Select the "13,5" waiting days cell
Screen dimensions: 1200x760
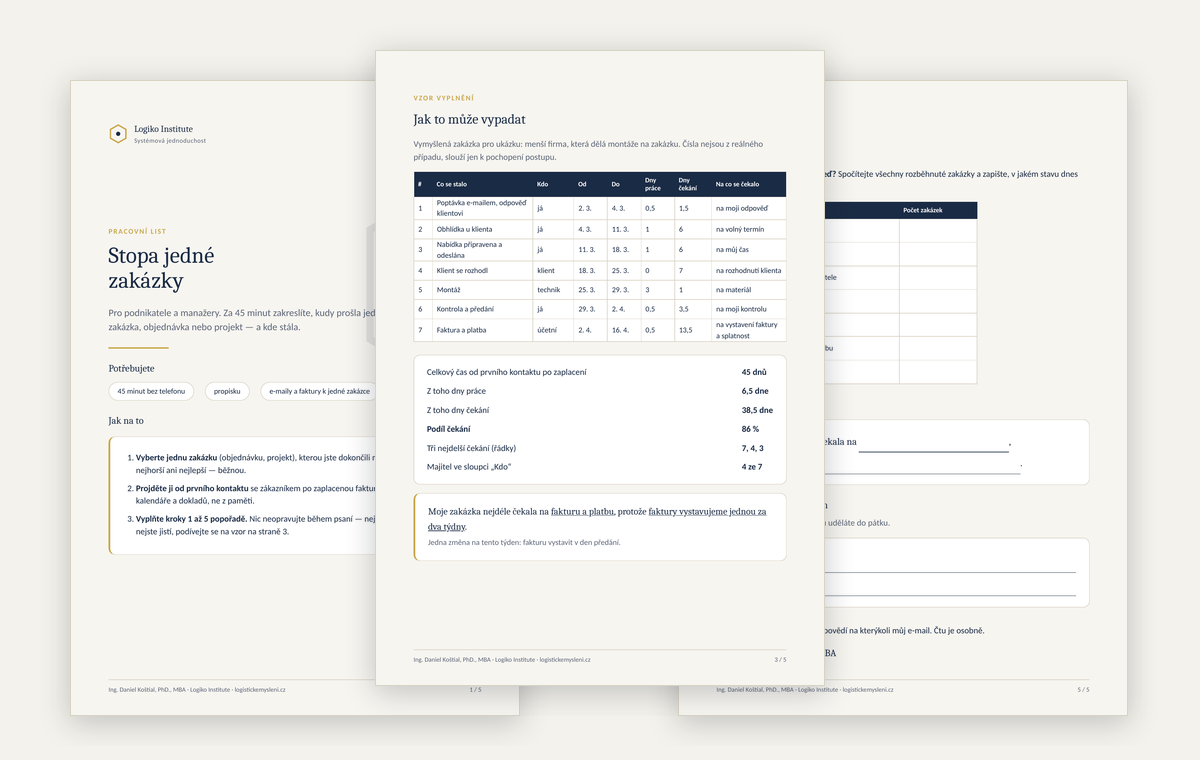click(692, 330)
